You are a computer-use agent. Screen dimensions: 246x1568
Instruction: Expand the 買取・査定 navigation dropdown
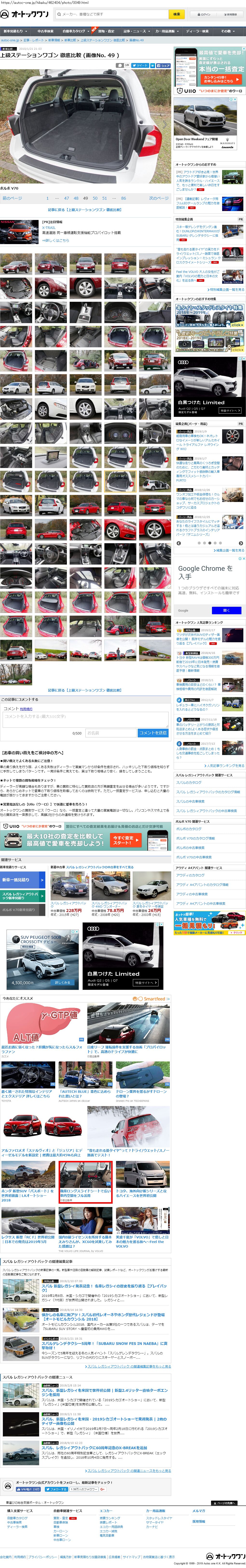[x=106, y=31]
